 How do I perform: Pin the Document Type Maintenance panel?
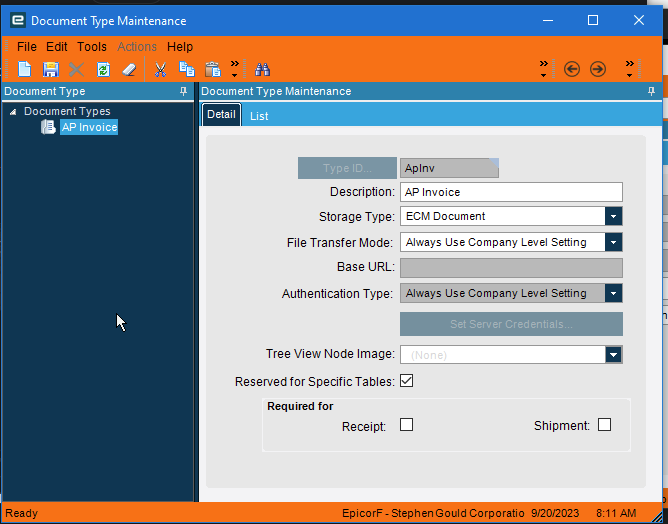coord(651,91)
